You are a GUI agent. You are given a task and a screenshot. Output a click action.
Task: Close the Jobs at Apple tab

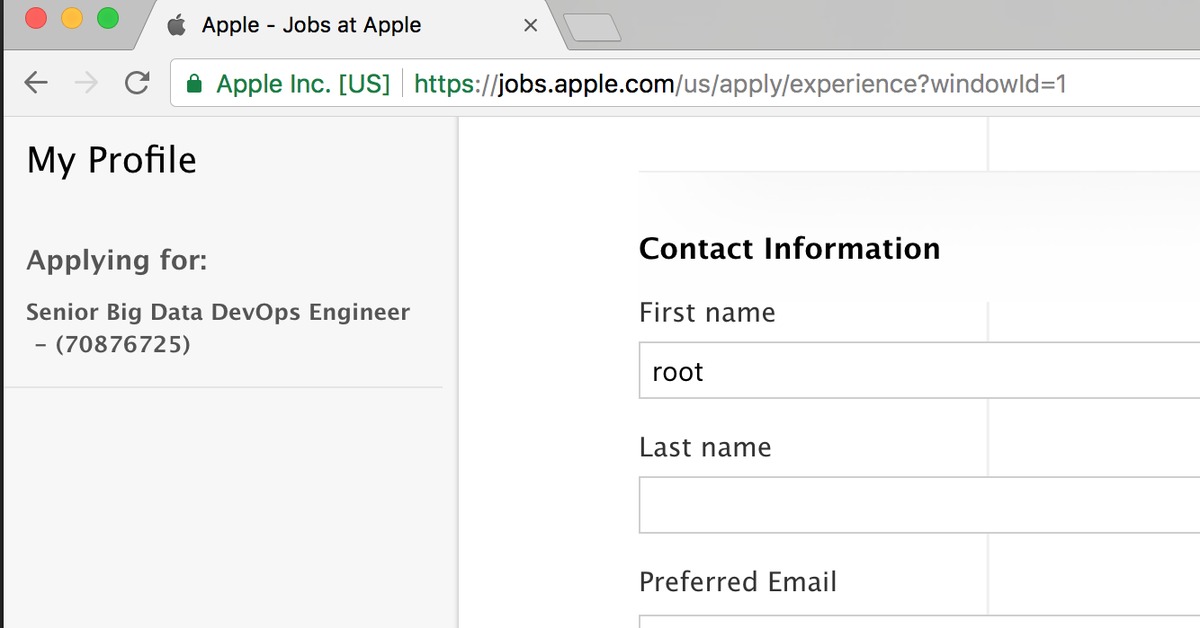tap(531, 26)
